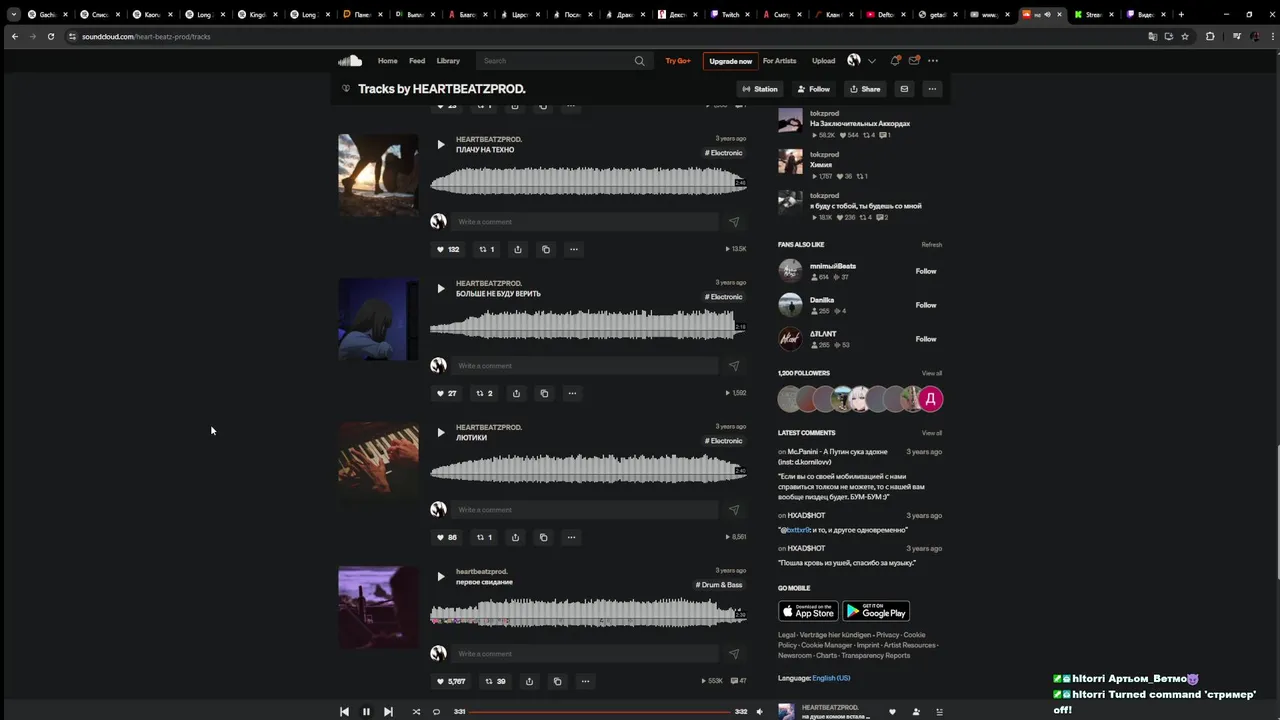Screen dimensions: 1280x720
Task: Pause the currently playing track
Action: click(x=366, y=712)
